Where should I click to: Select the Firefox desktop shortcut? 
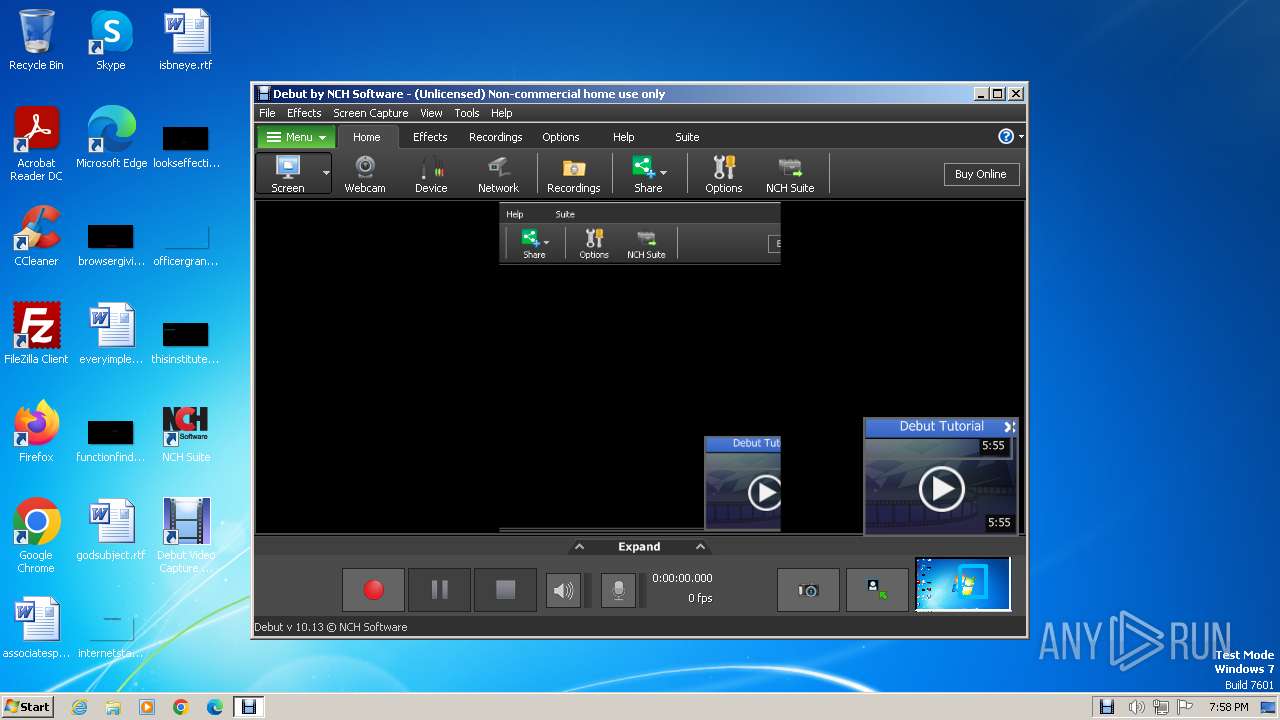(x=36, y=433)
